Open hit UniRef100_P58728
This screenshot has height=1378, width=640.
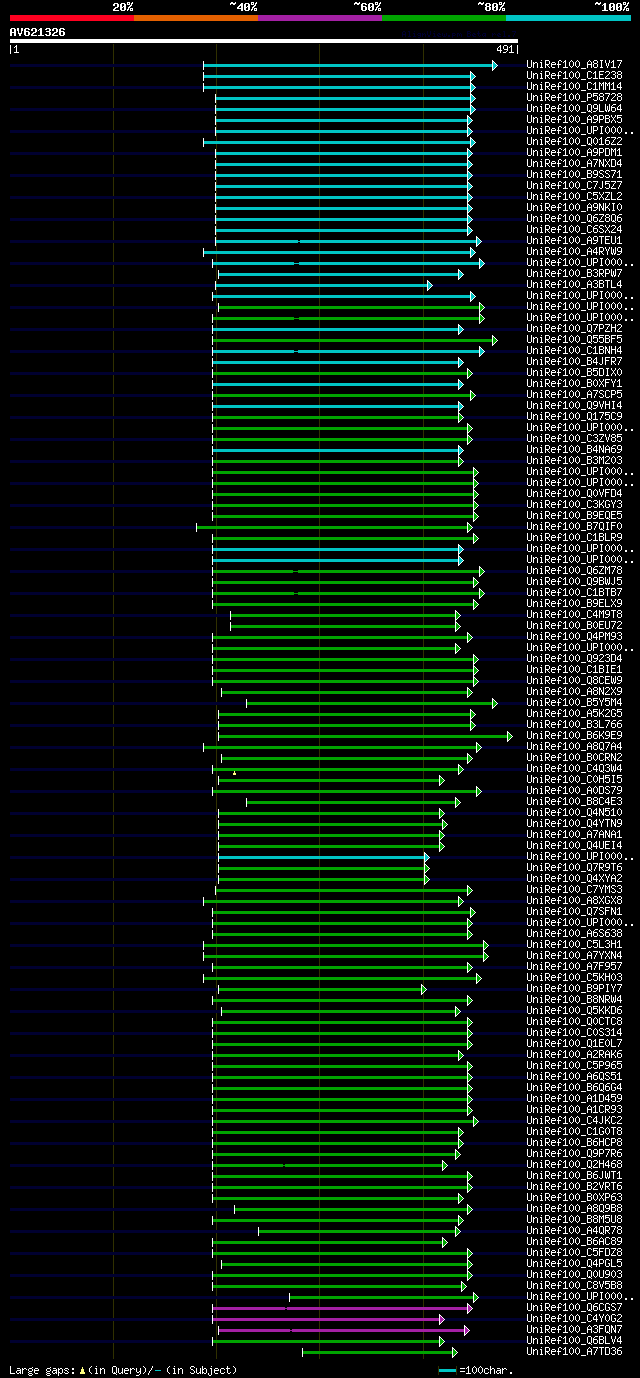click(x=574, y=97)
